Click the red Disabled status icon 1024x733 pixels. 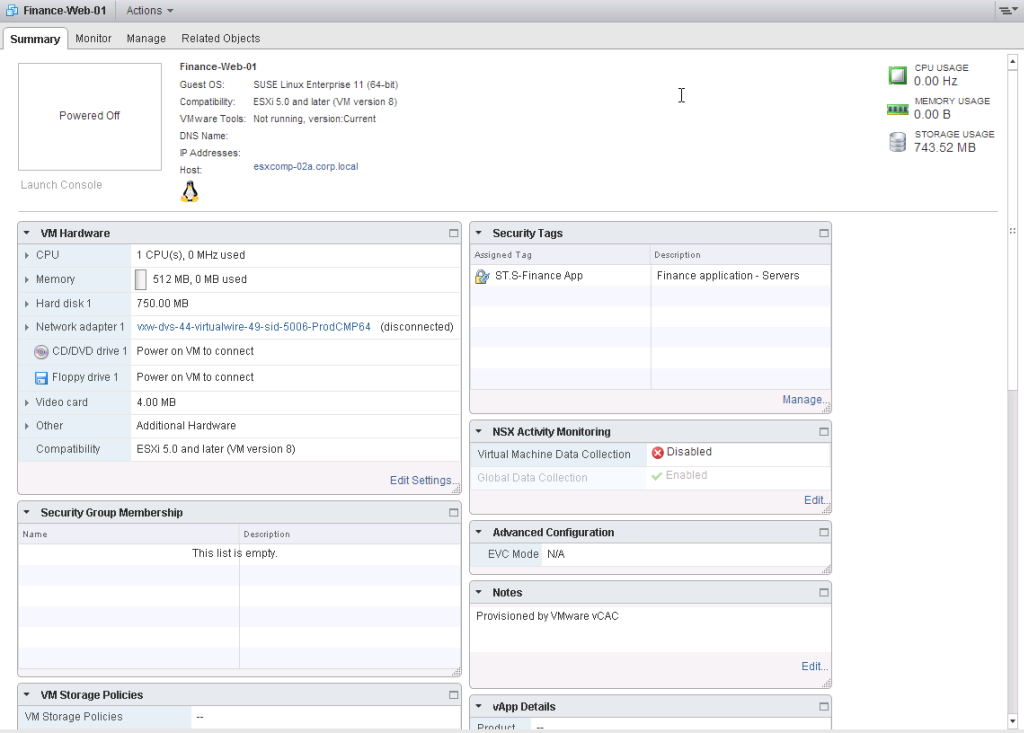(x=658, y=452)
